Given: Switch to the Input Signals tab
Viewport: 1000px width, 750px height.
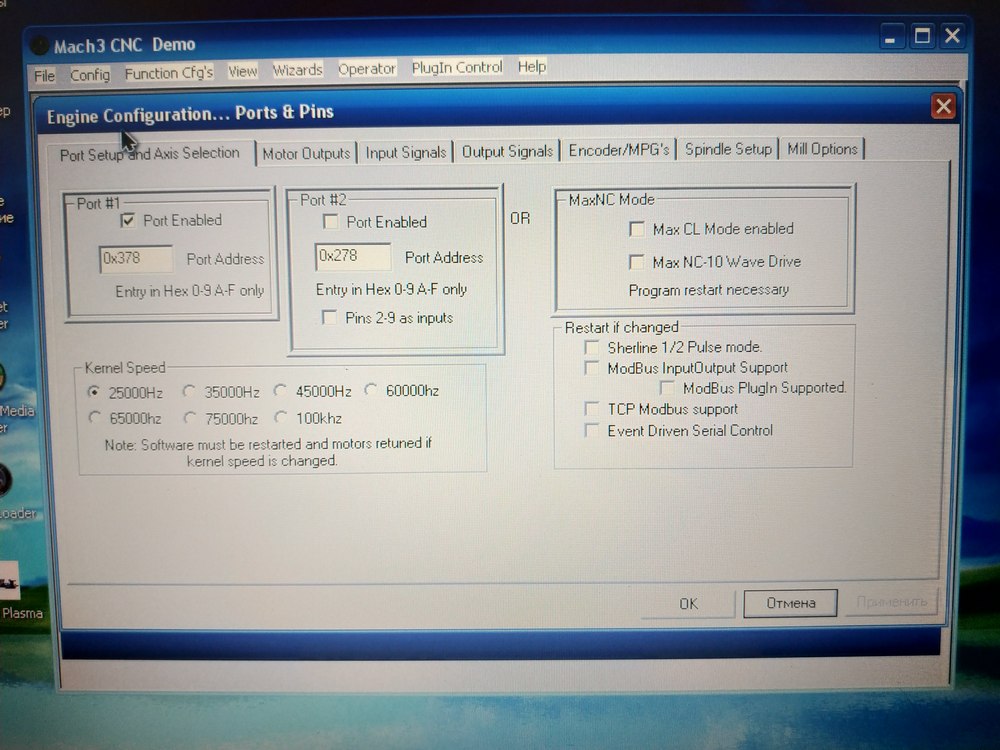Looking at the screenshot, I should pyautogui.click(x=406, y=152).
